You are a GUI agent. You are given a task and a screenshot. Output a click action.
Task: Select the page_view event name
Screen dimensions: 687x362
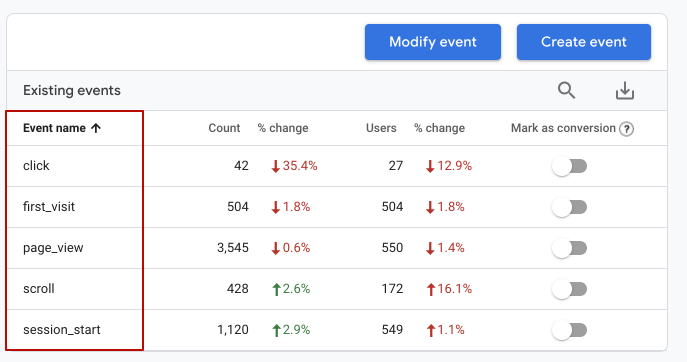[x=53, y=248]
